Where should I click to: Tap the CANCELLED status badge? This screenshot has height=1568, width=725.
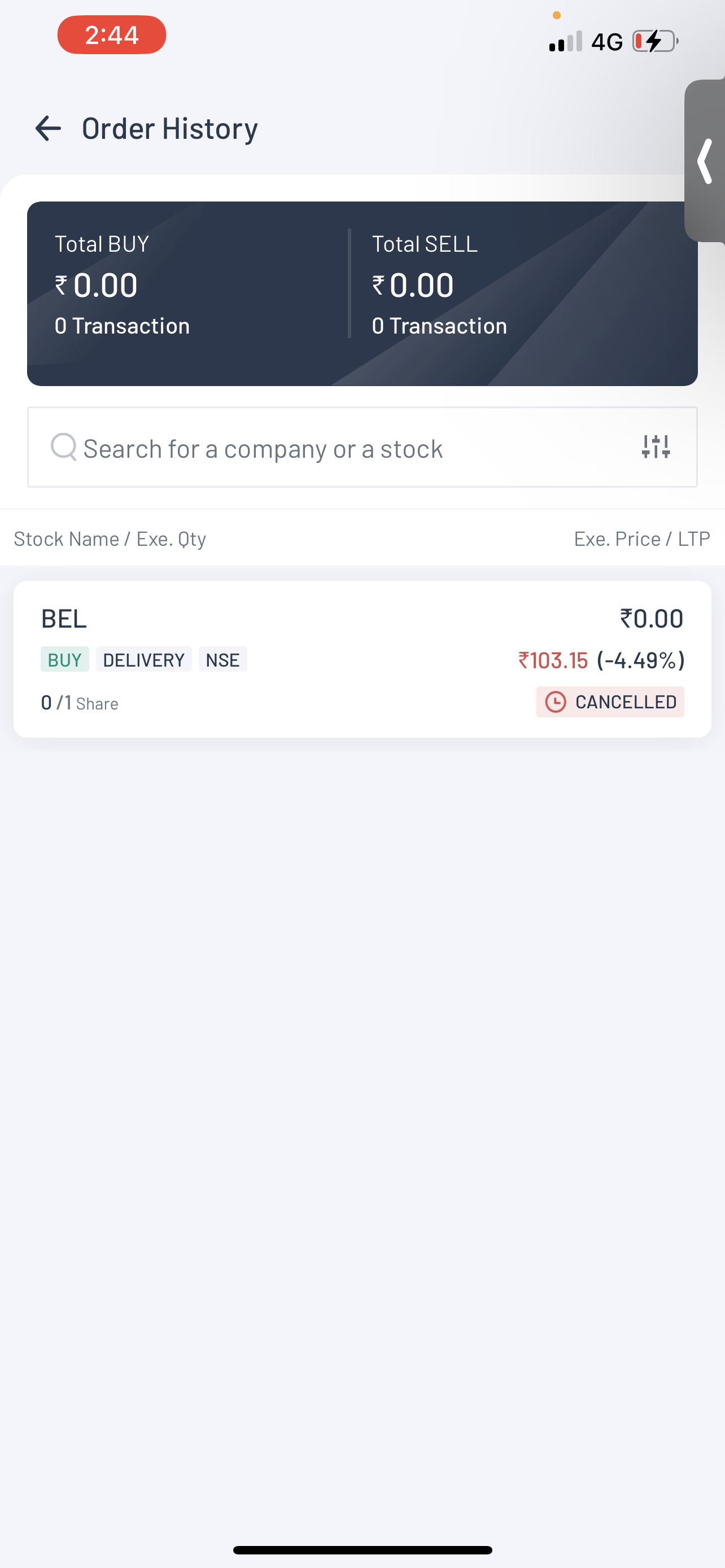pos(610,702)
